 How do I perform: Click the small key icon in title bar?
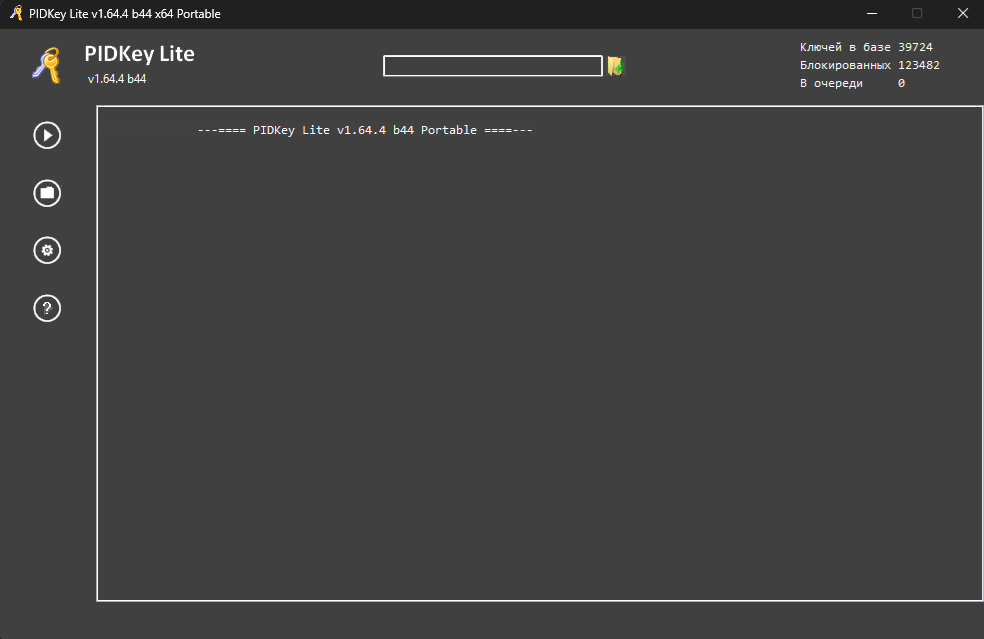16,13
